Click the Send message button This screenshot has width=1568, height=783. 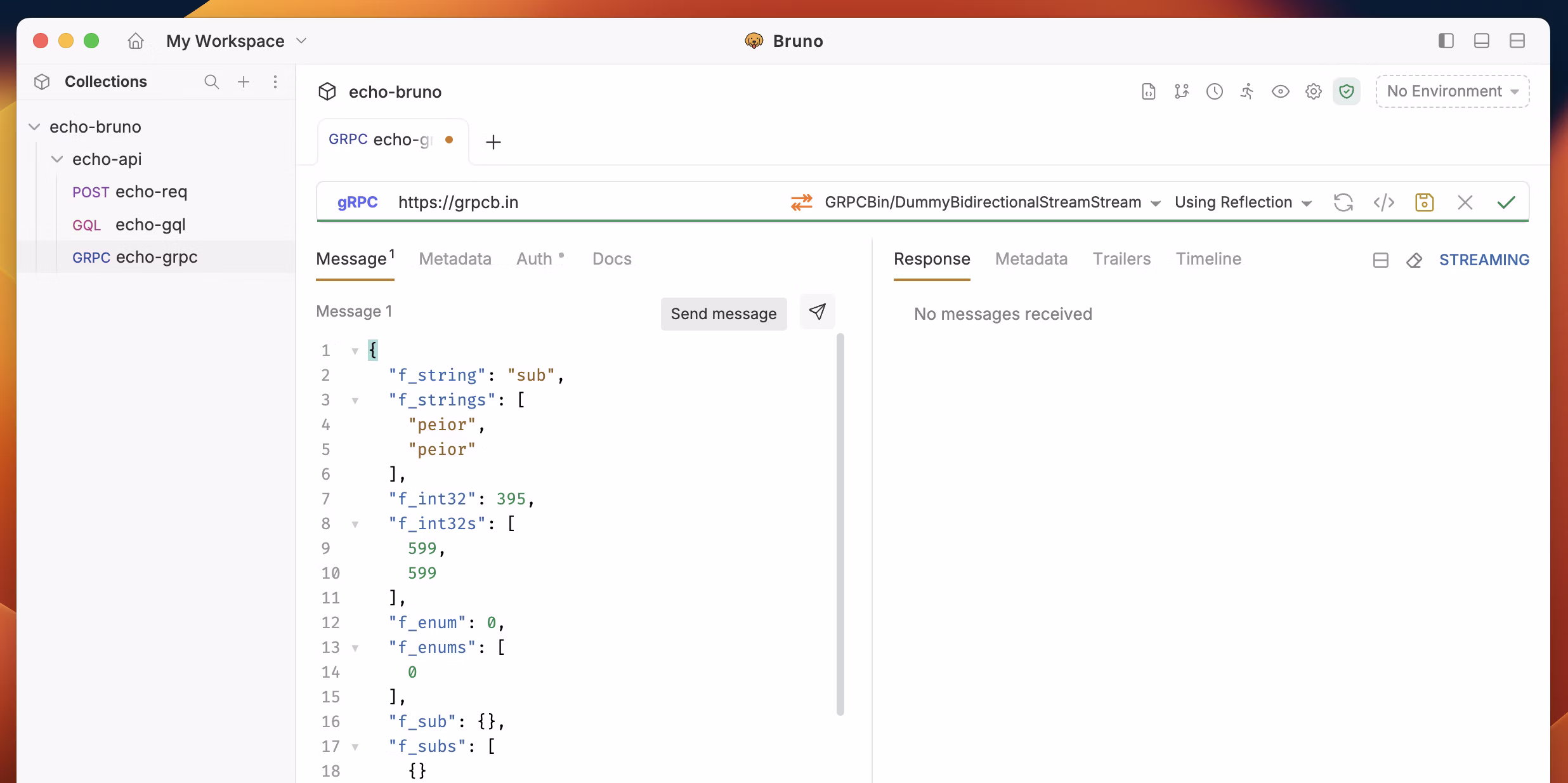coord(723,314)
